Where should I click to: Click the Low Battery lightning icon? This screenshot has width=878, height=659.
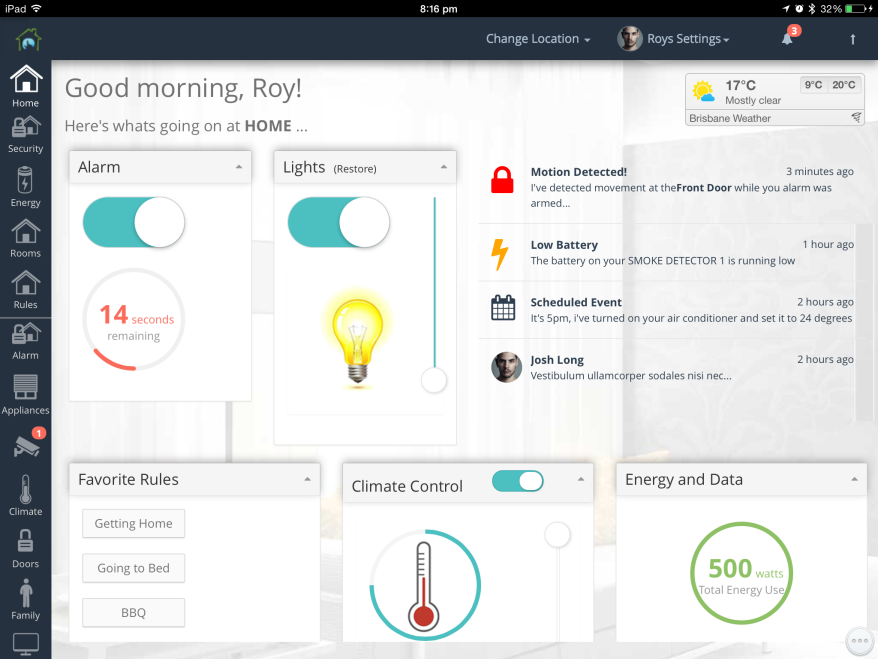tap(499, 254)
